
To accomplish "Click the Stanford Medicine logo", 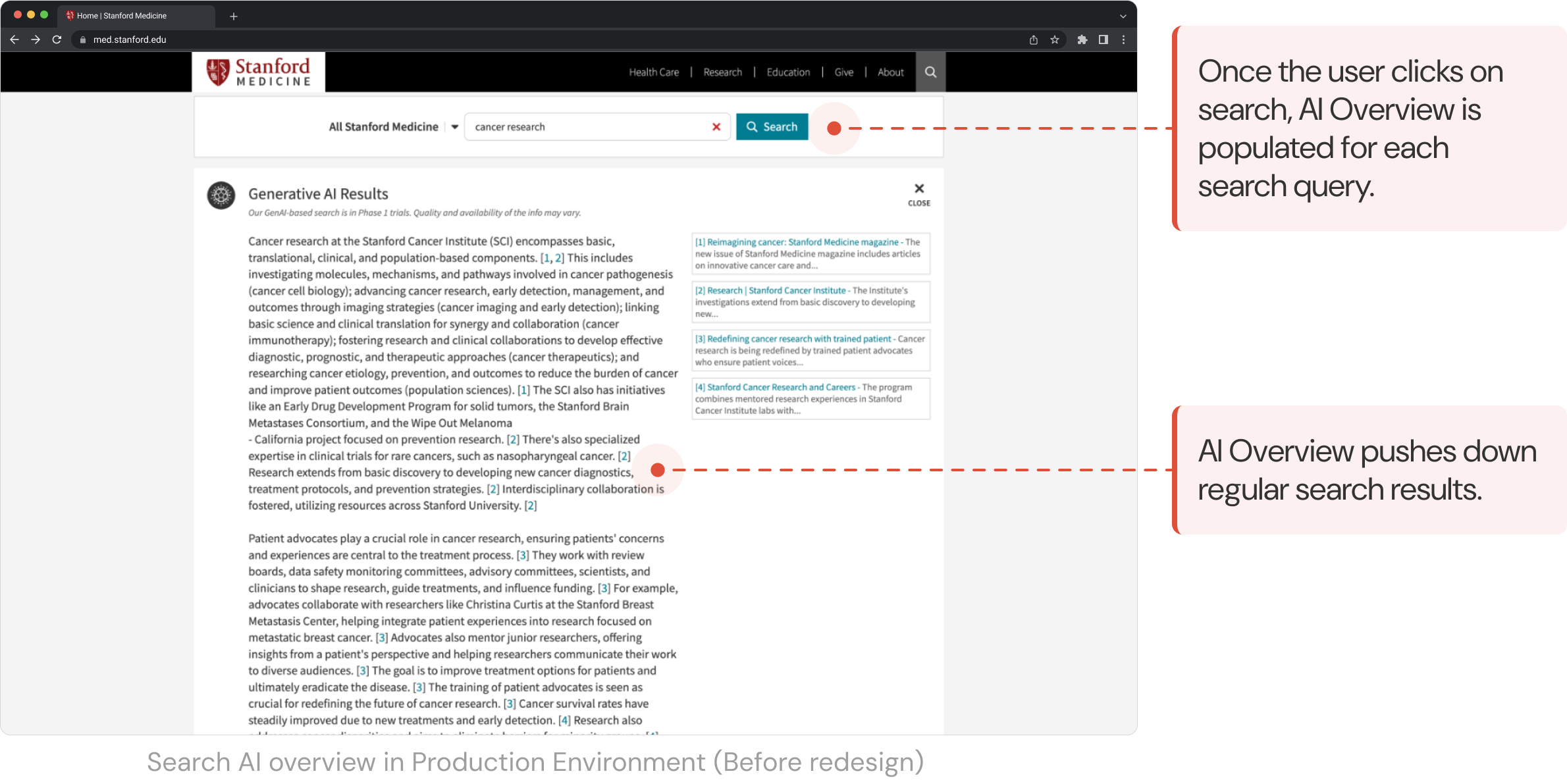I will pos(258,72).
